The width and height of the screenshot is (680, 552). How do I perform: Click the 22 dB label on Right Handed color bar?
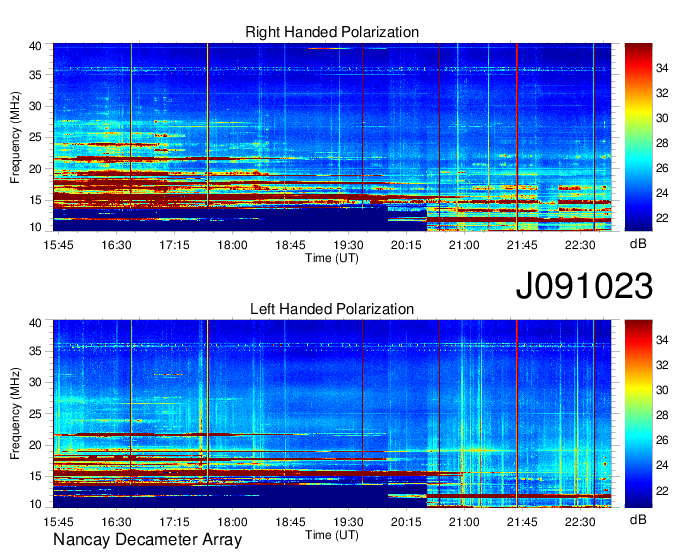pos(662,218)
